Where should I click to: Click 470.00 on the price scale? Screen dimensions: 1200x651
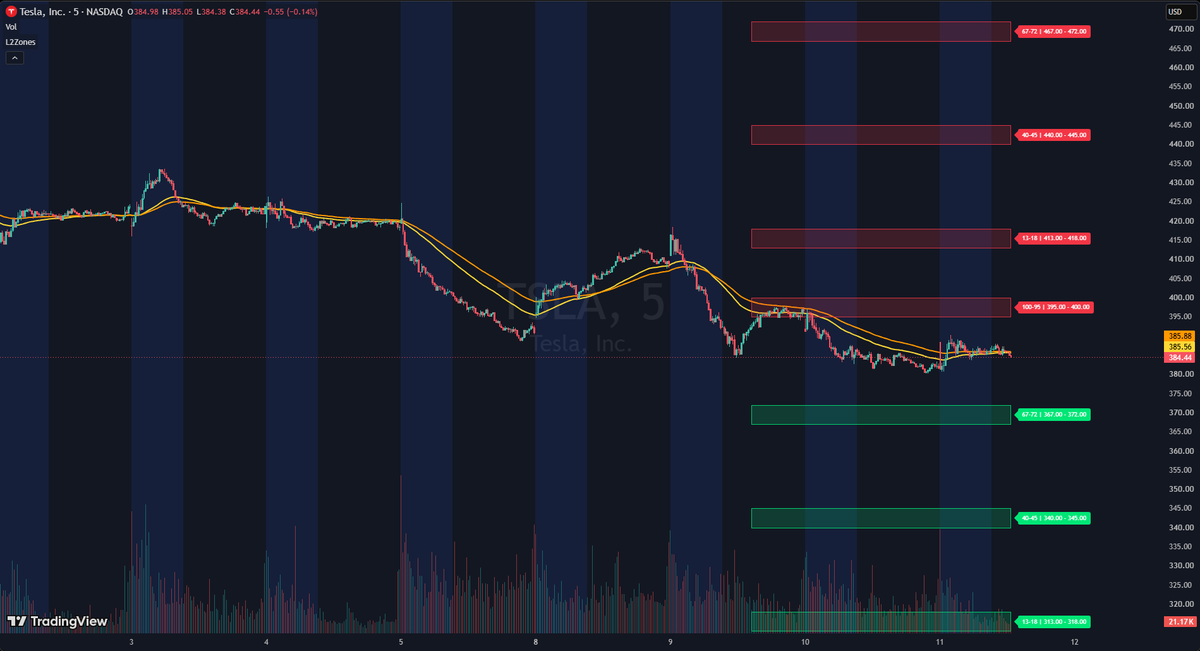click(1180, 29)
